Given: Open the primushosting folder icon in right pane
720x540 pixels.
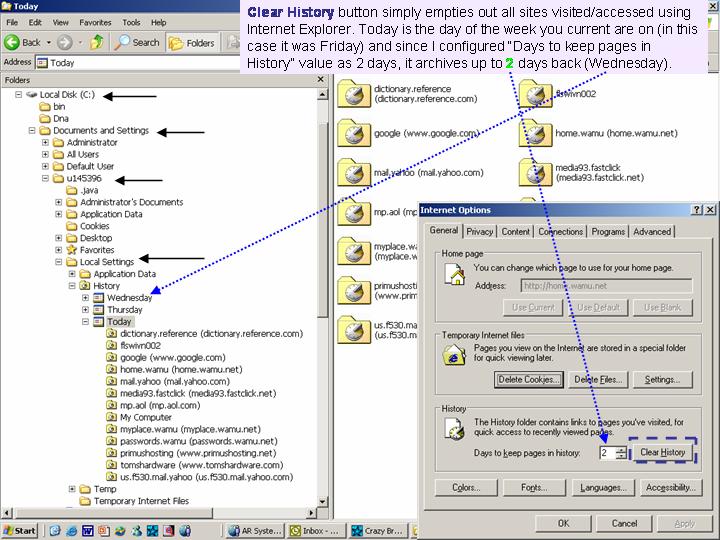Looking at the screenshot, I should click(354, 291).
